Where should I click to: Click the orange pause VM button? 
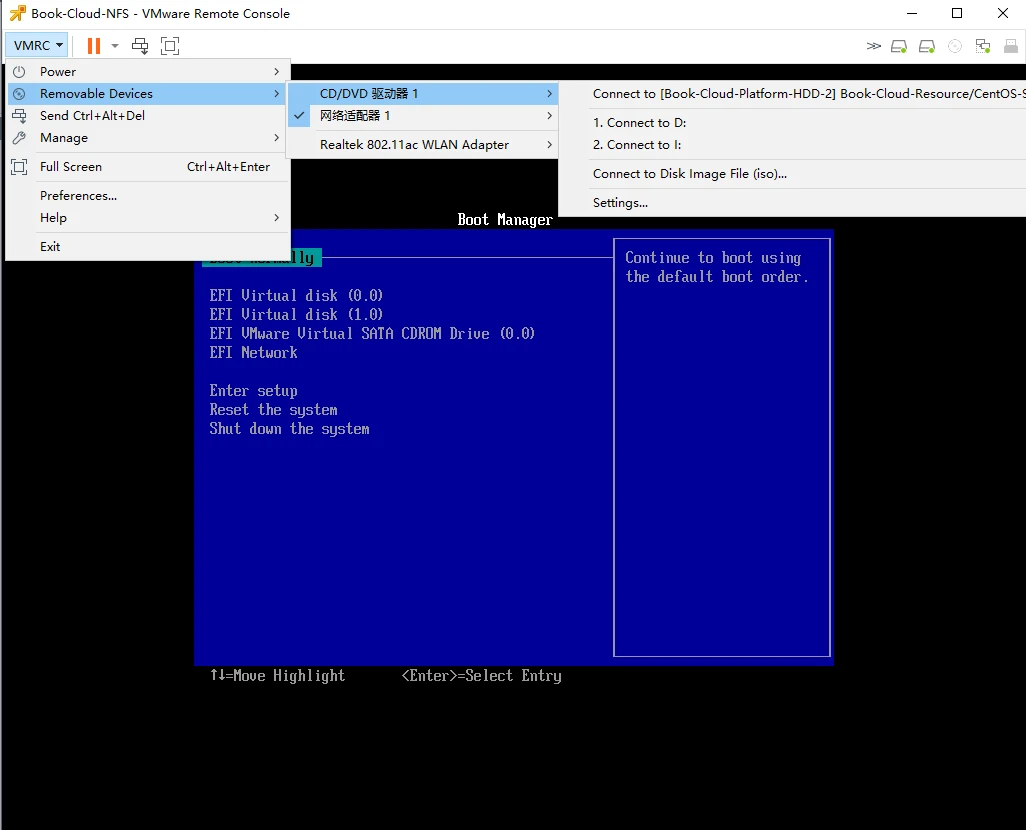pyautogui.click(x=94, y=45)
